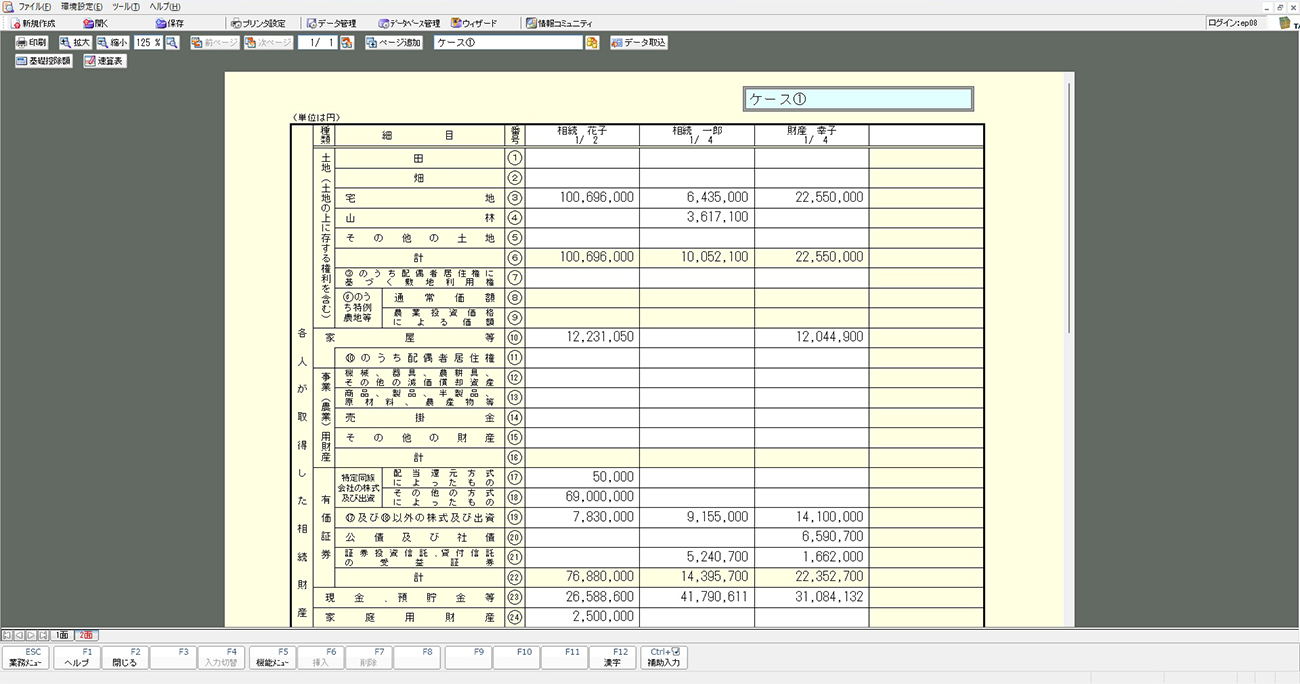Open the 基礎控除額 basic deduction window
The height and width of the screenshot is (684, 1300).
point(44,61)
